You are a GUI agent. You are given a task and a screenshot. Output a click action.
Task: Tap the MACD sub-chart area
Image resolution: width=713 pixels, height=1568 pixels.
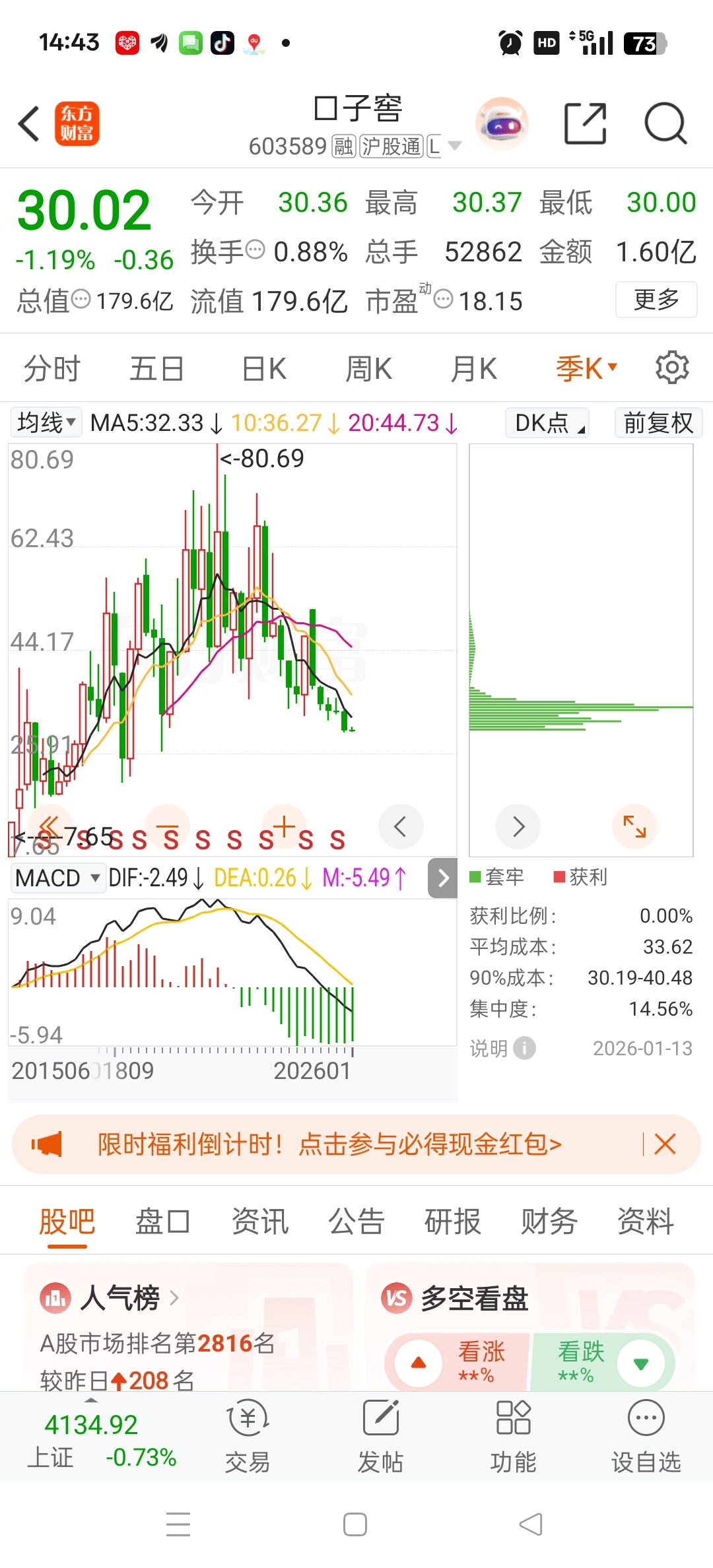tap(232, 971)
